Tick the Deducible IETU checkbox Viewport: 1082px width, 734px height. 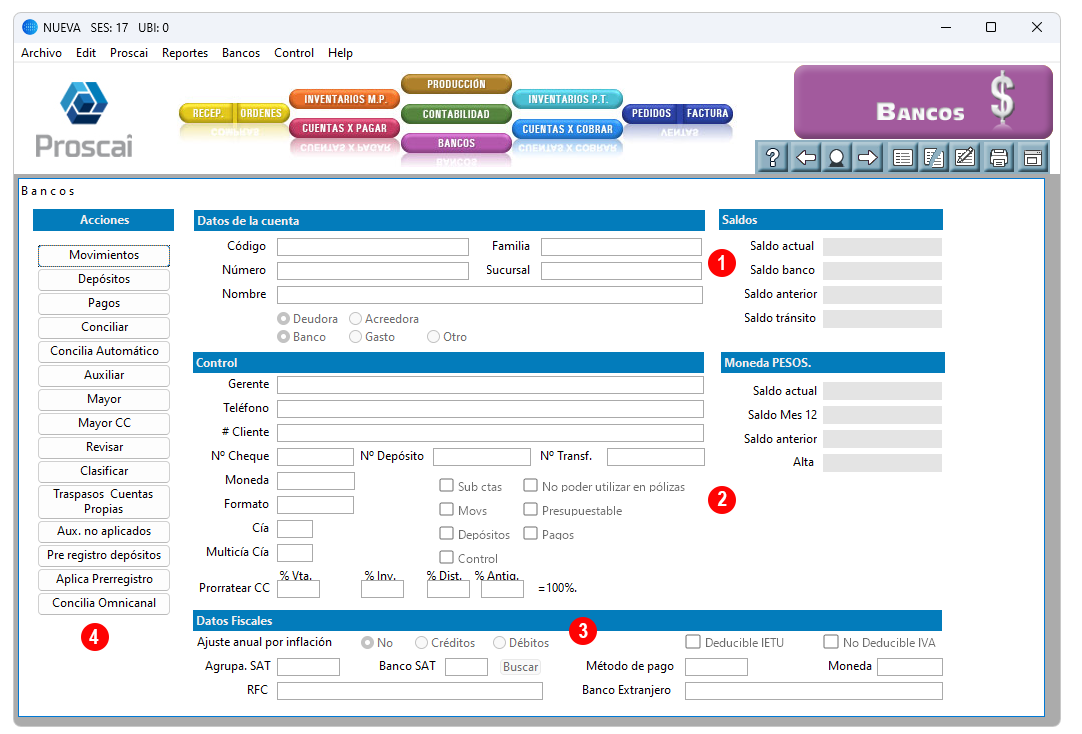coord(693,642)
